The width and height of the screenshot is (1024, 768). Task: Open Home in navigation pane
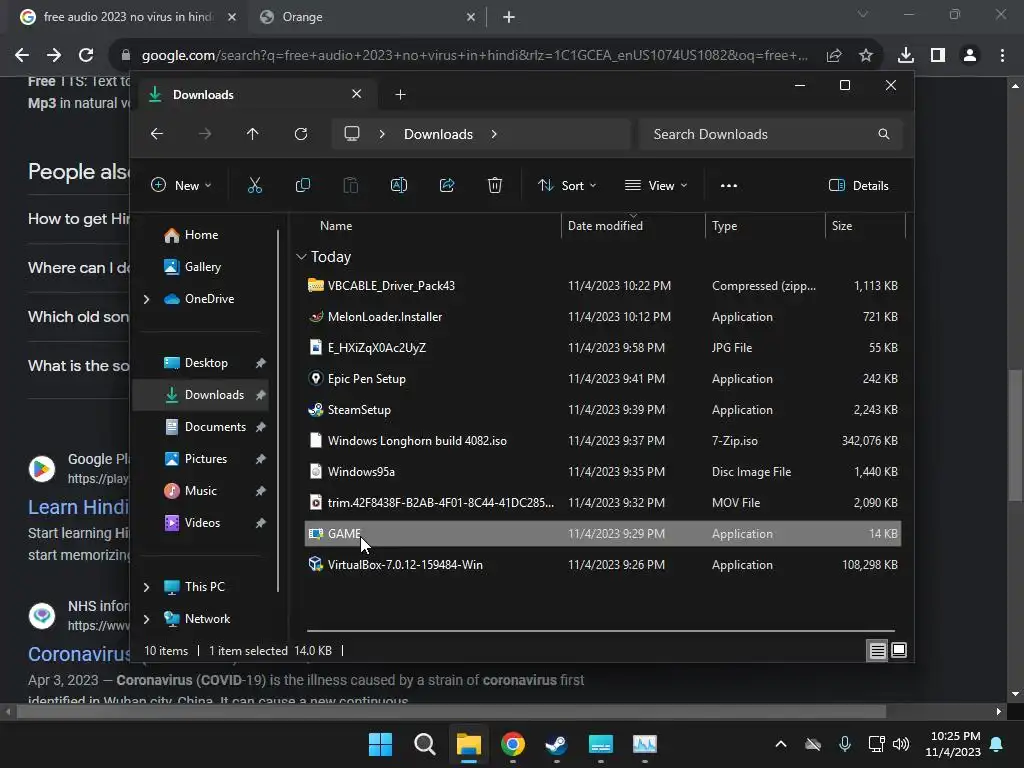(202, 235)
